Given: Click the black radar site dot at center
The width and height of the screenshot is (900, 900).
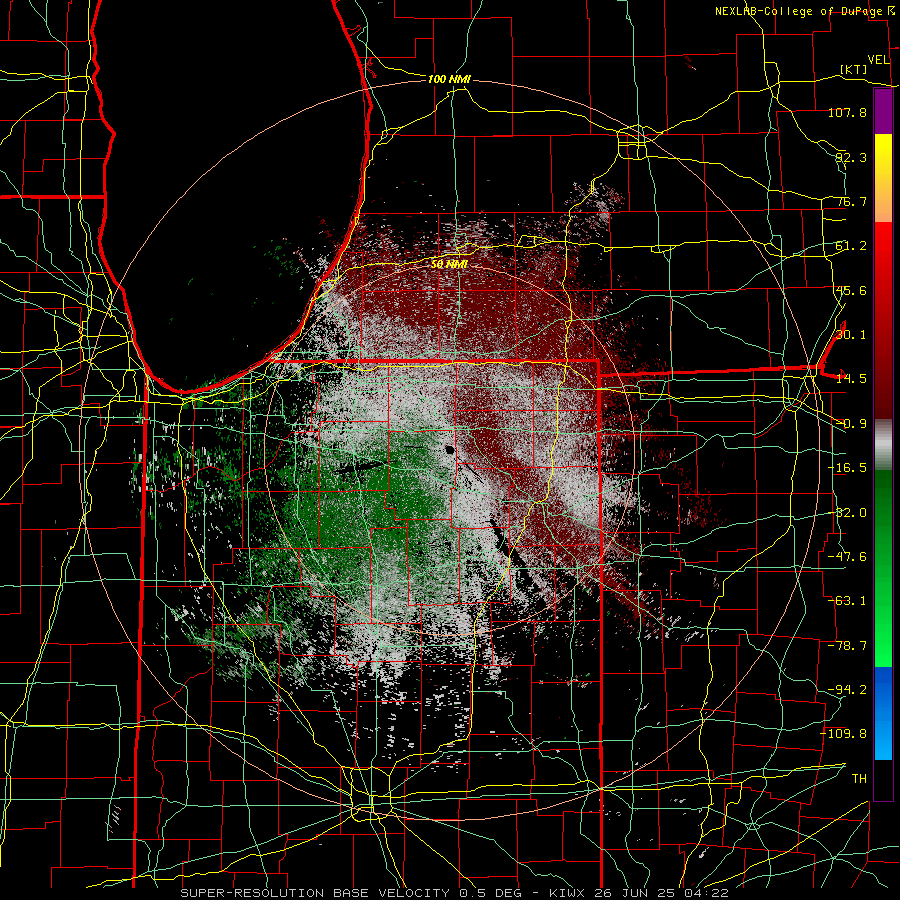Looking at the screenshot, I should [449, 450].
